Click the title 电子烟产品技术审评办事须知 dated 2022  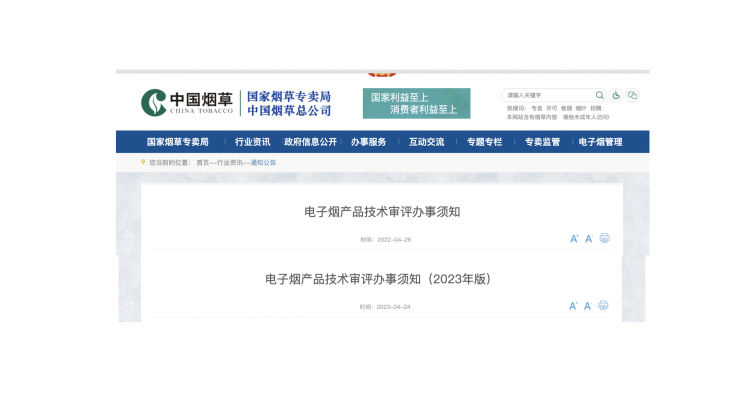pyautogui.click(x=382, y=212)
